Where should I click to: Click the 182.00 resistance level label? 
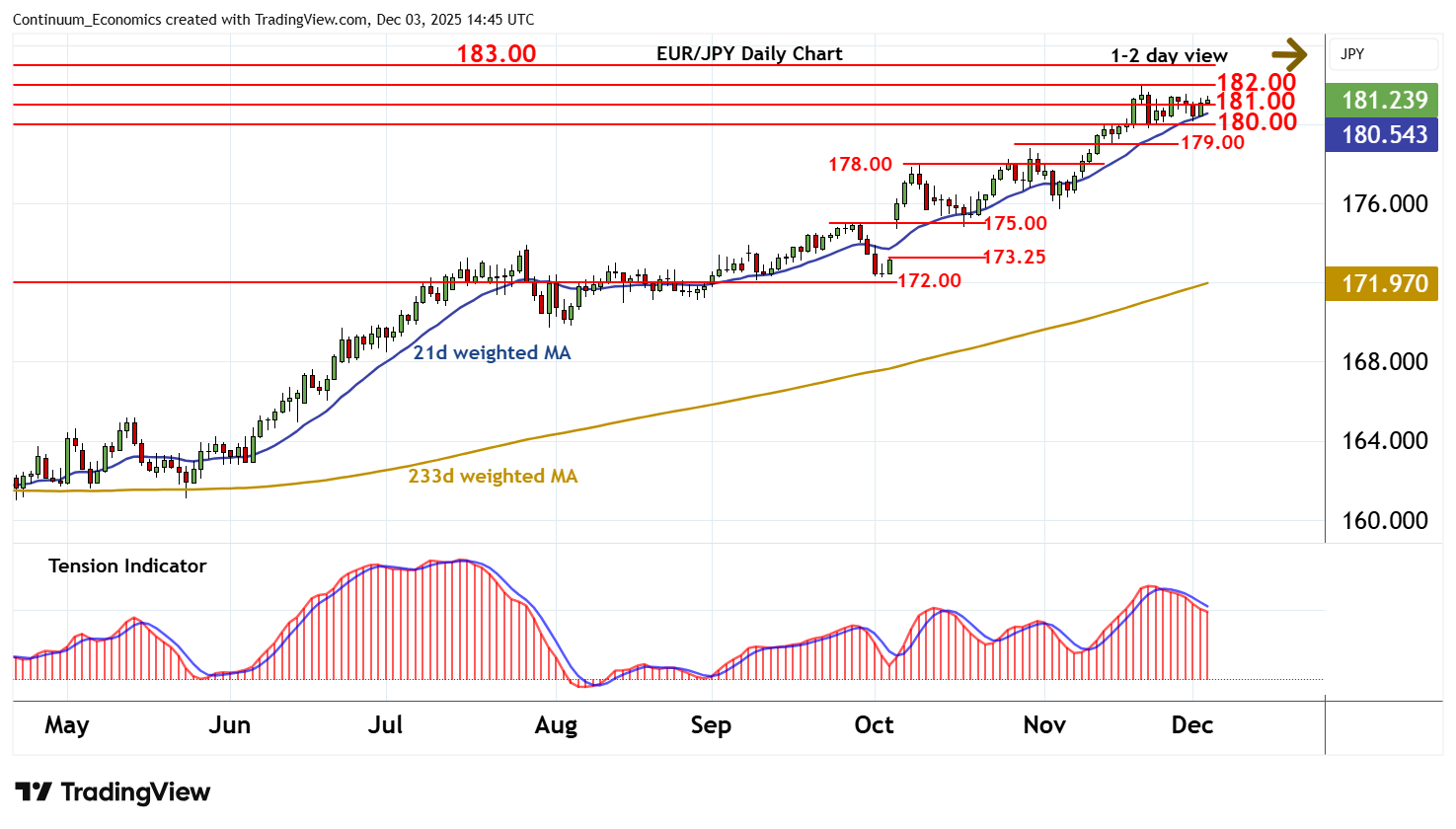pos(1256,83)
